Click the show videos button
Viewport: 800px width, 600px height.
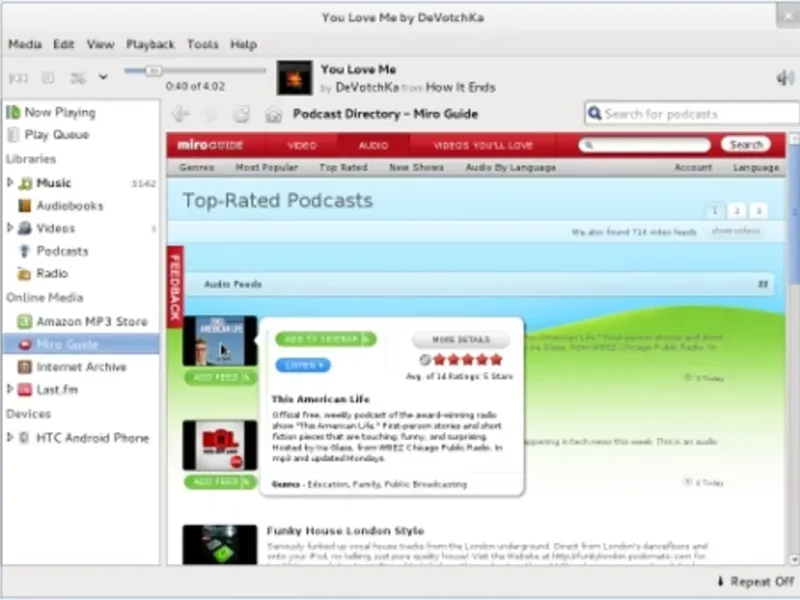click(736, 231)
